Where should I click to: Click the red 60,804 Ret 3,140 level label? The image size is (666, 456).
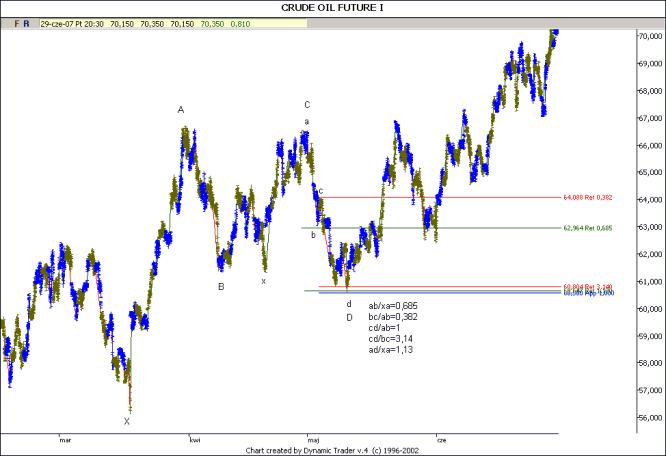pyautogui.click(x=588, y=287)
